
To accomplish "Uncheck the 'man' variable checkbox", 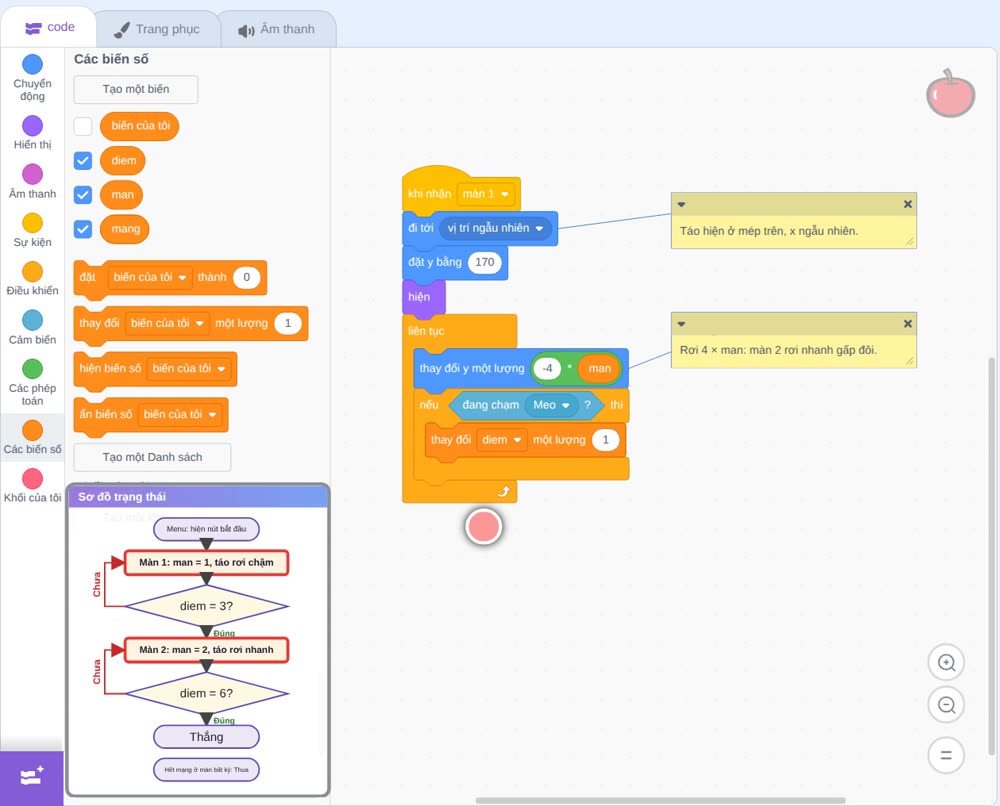I will click(x=83, y=194).
